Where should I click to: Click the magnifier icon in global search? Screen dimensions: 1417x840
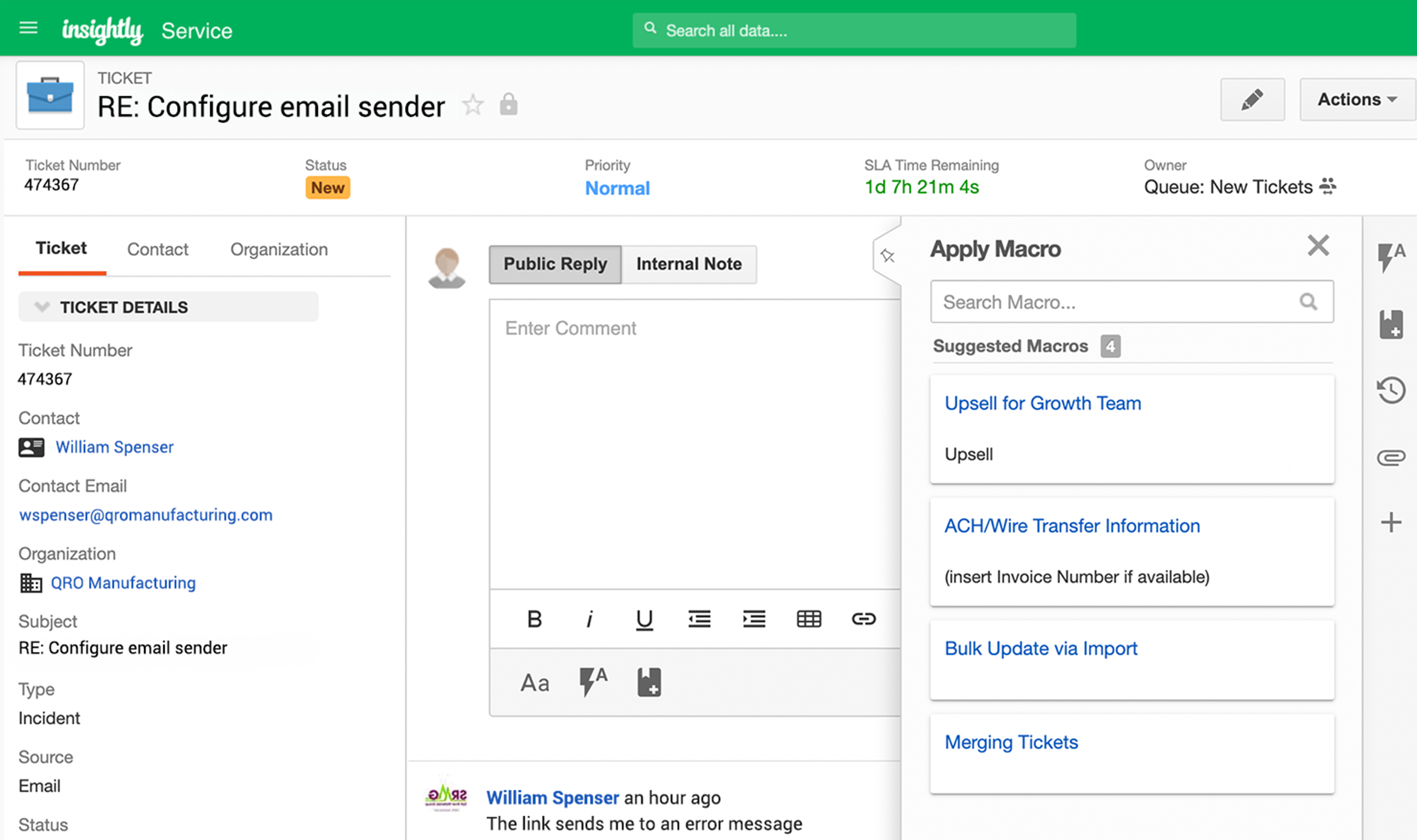[650, 28]
